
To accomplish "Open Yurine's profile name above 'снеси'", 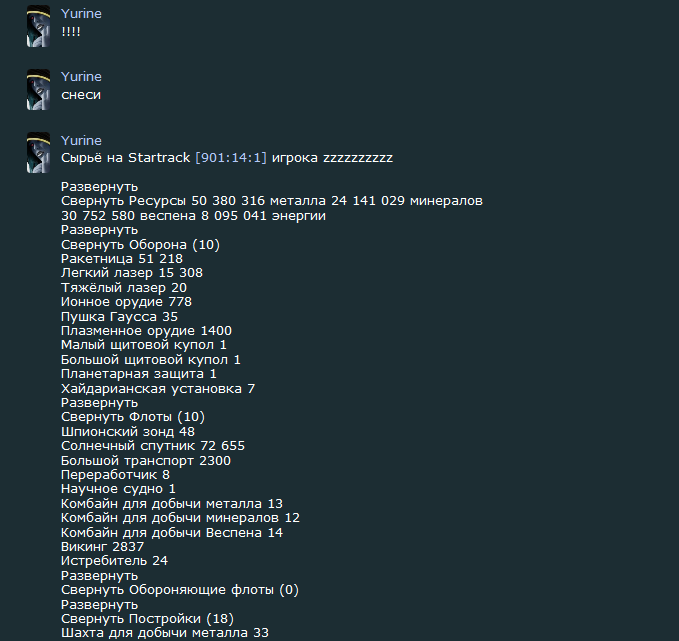I will click(x=81, y=77).
